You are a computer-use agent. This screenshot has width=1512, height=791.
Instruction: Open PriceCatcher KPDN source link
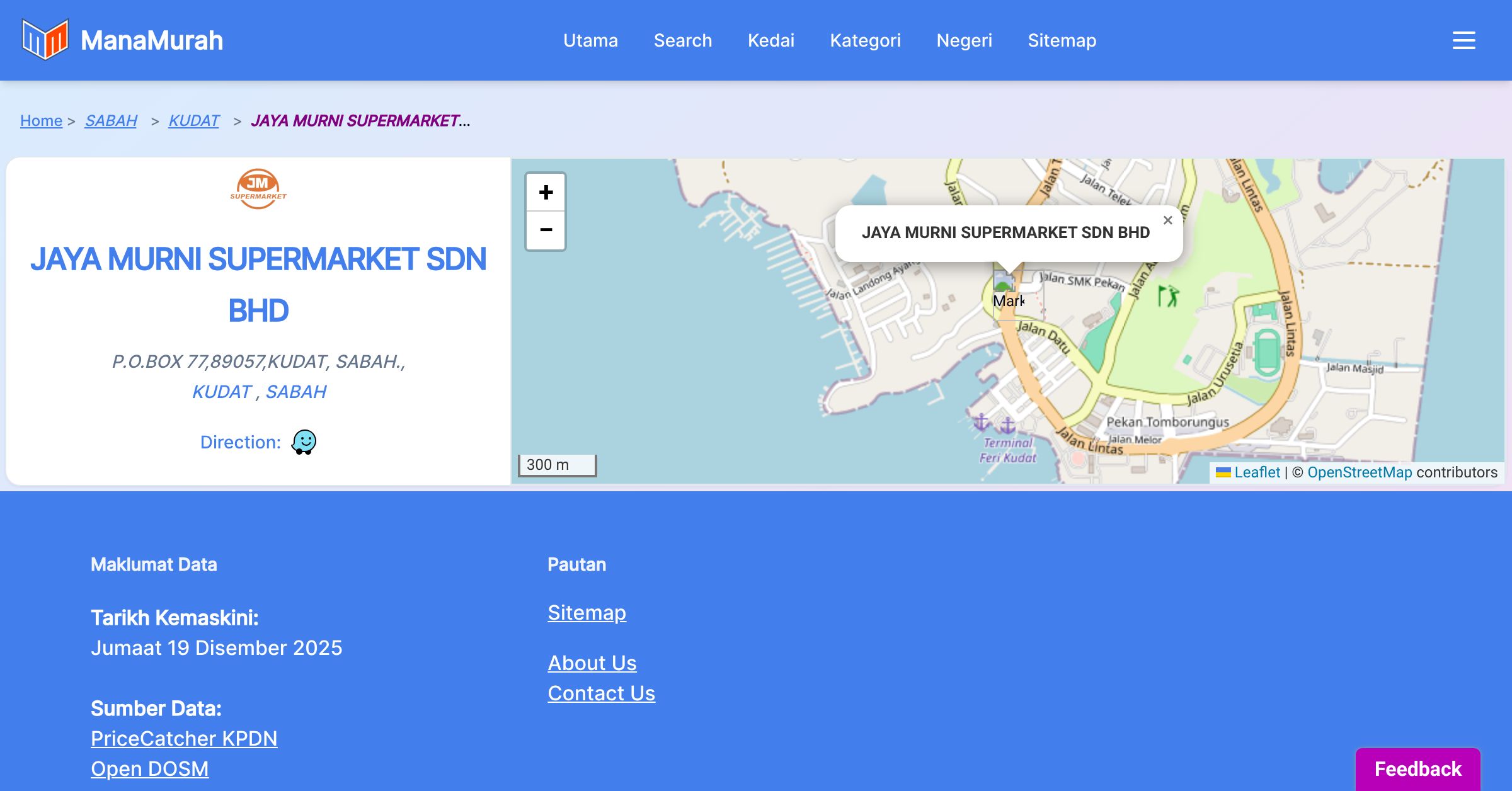tap(184, 738)
